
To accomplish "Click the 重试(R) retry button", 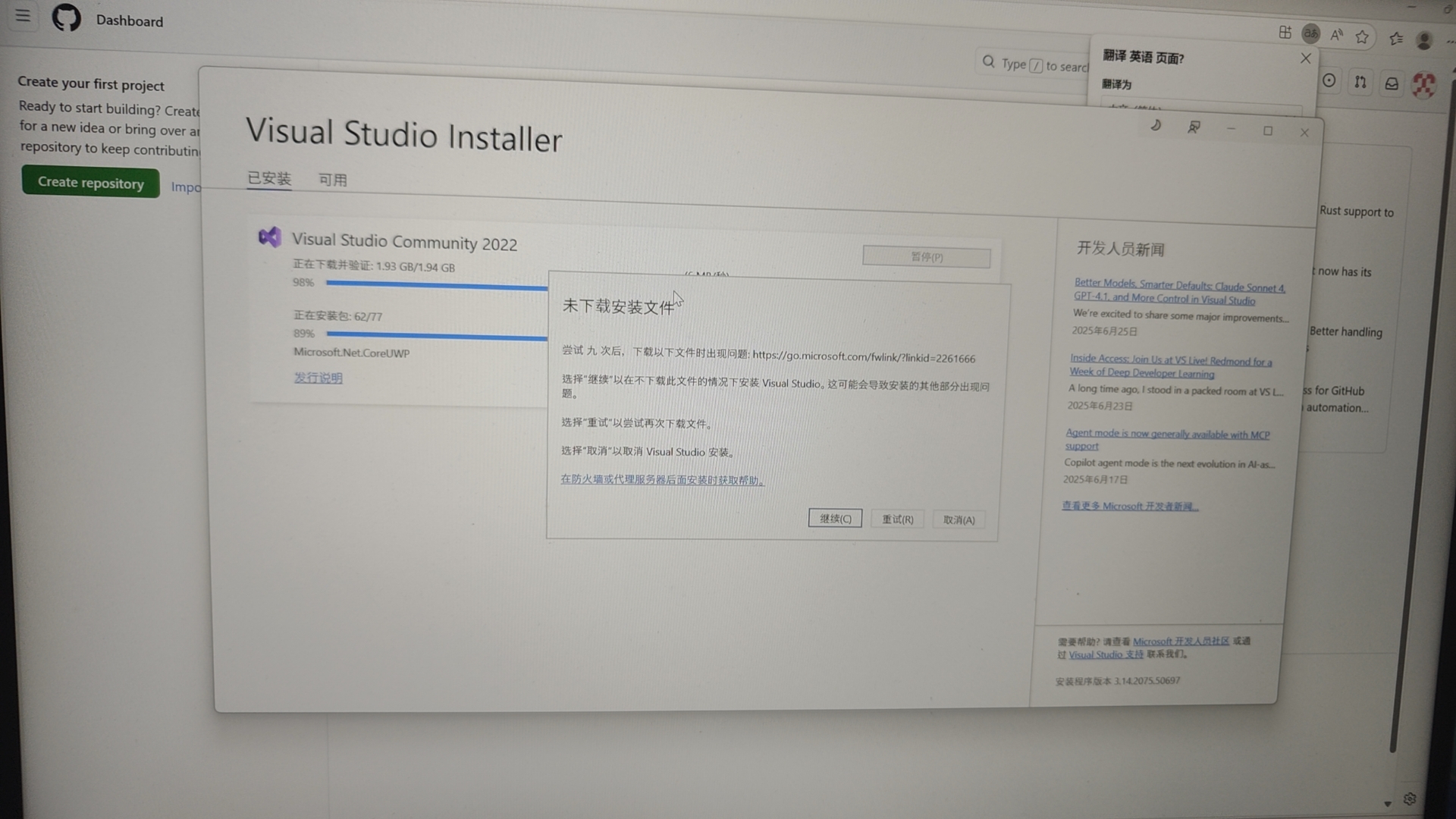I will [x=897, y=519].
